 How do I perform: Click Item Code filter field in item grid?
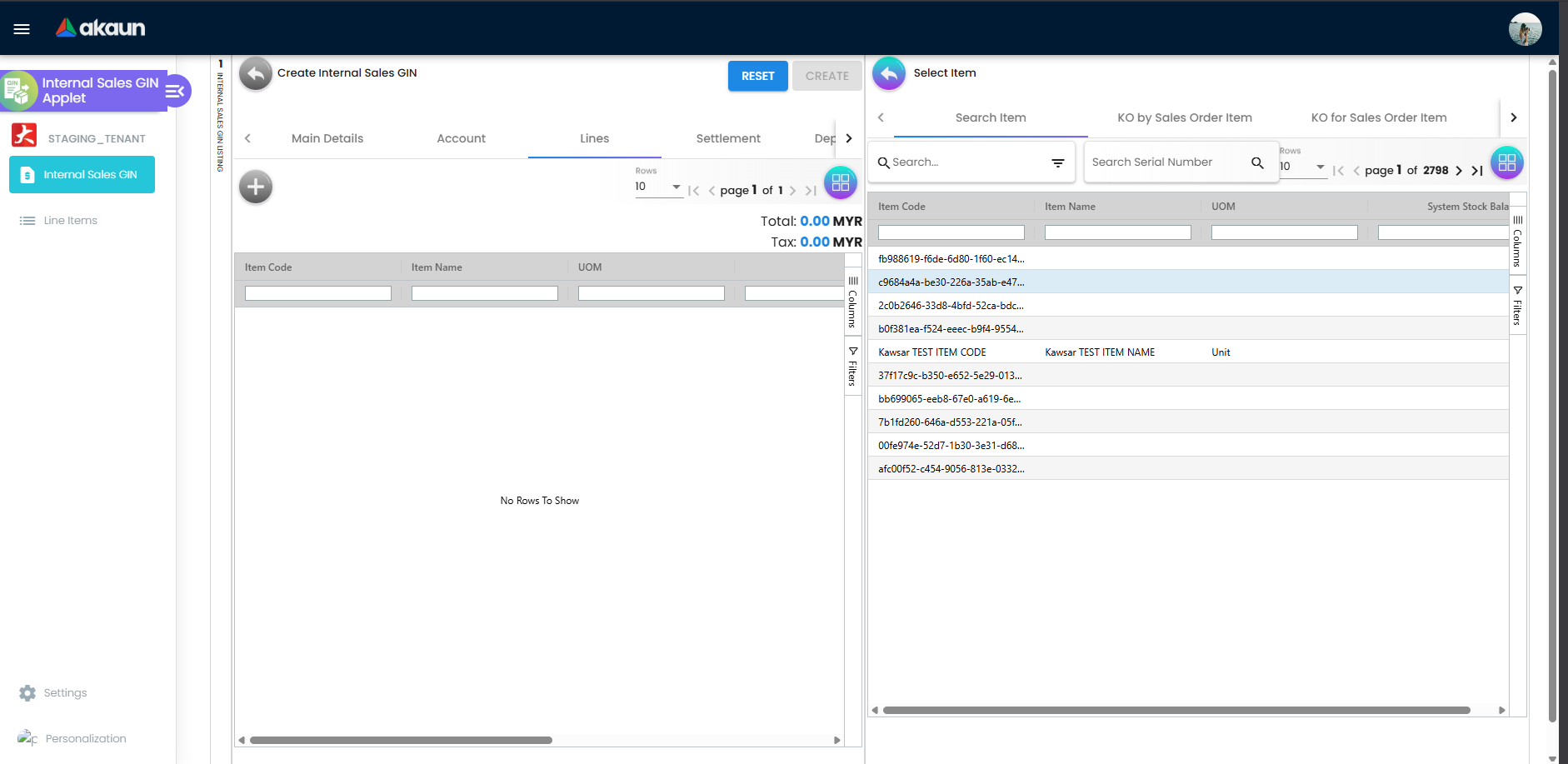(x=951, y=232)
